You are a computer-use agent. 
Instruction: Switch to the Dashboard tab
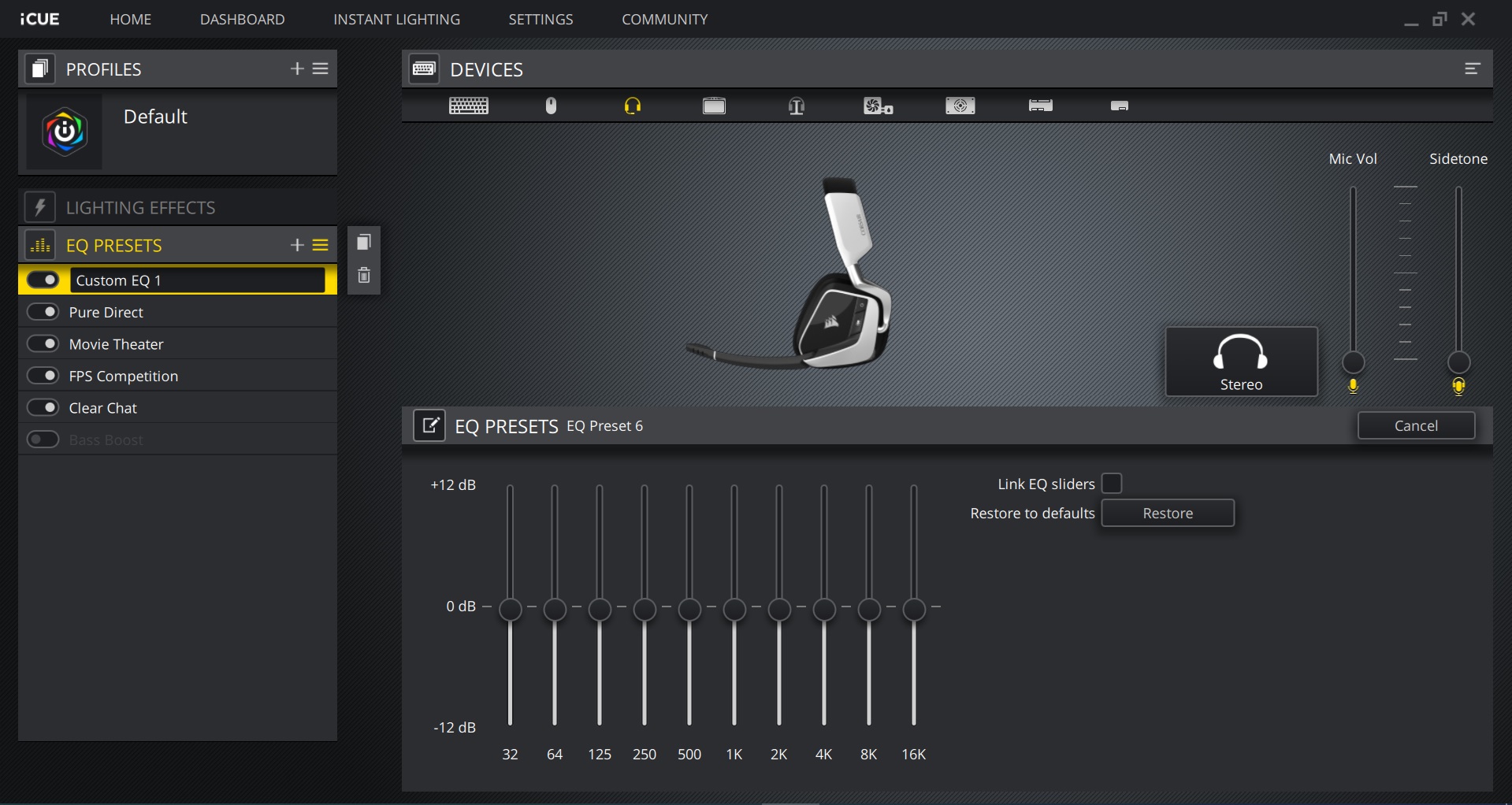click(243, 19)
